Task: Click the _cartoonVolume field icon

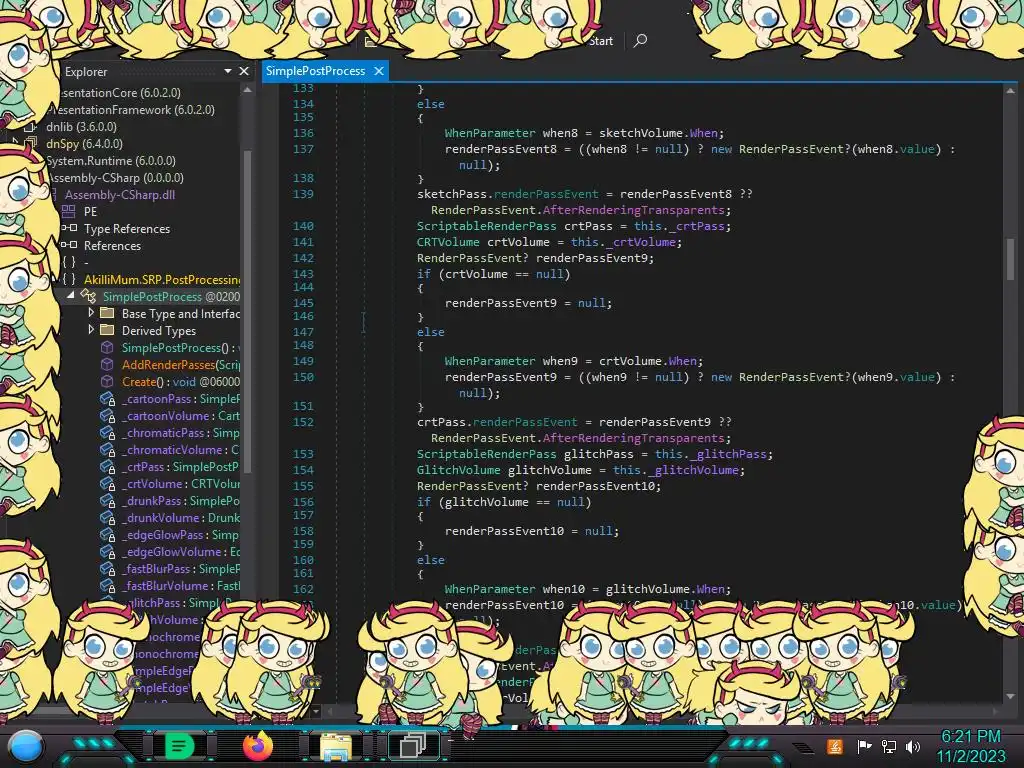Action: [x=107, y=415]
